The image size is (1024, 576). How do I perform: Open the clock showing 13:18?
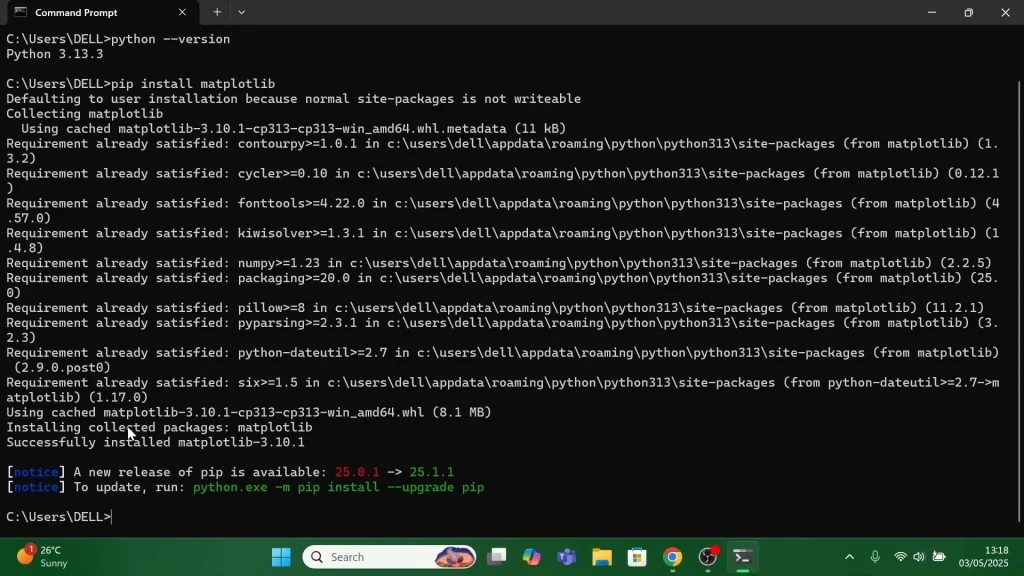pos(984,556)
